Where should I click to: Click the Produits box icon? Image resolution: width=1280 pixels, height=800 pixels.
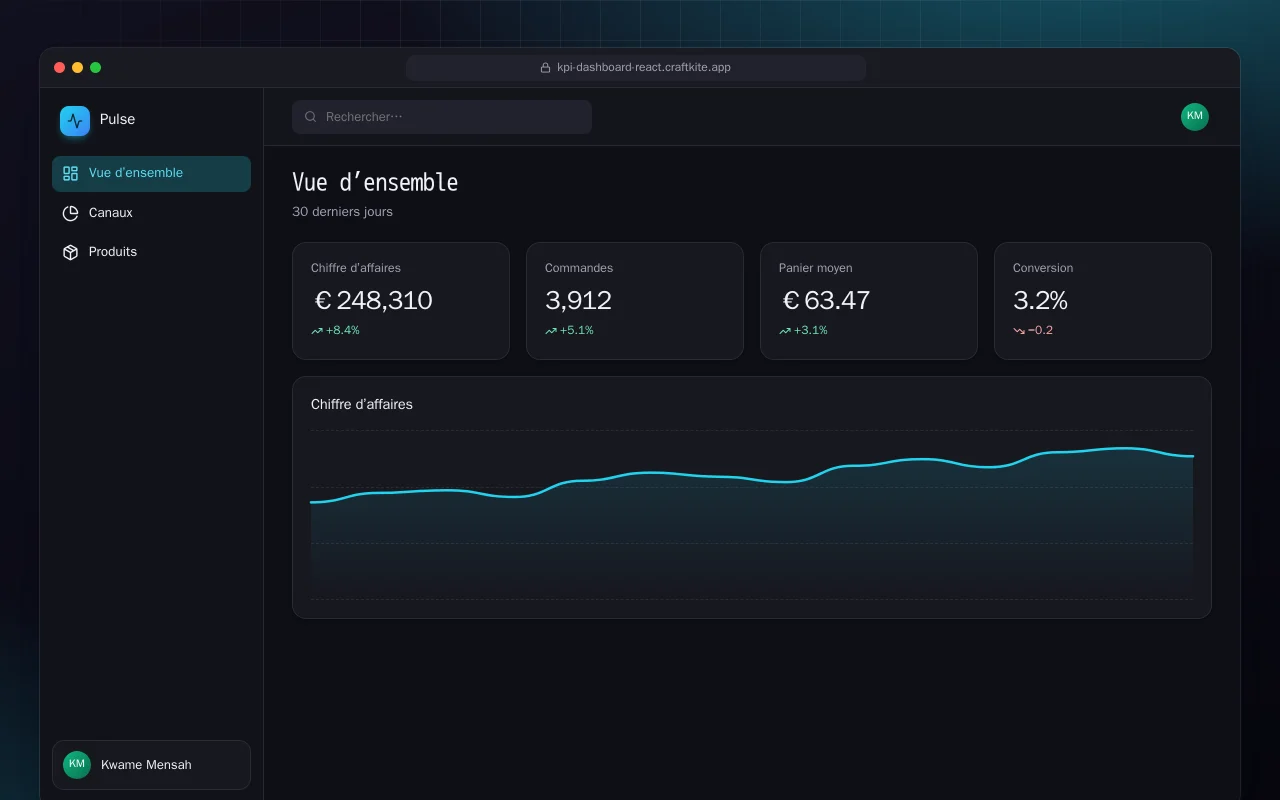(70, 252)
